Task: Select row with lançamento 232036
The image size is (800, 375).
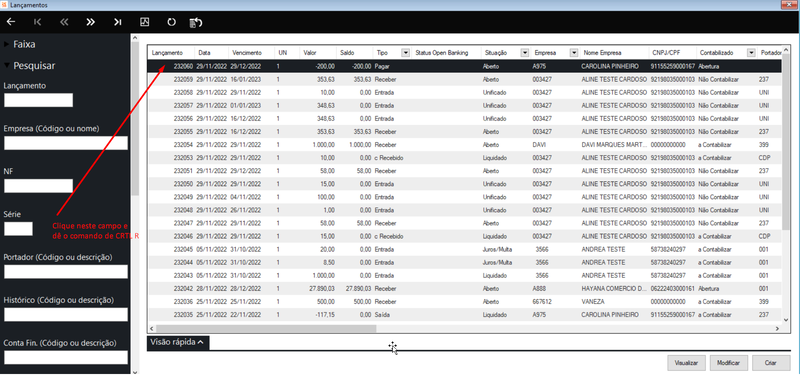Action: [x=464, y=301]
